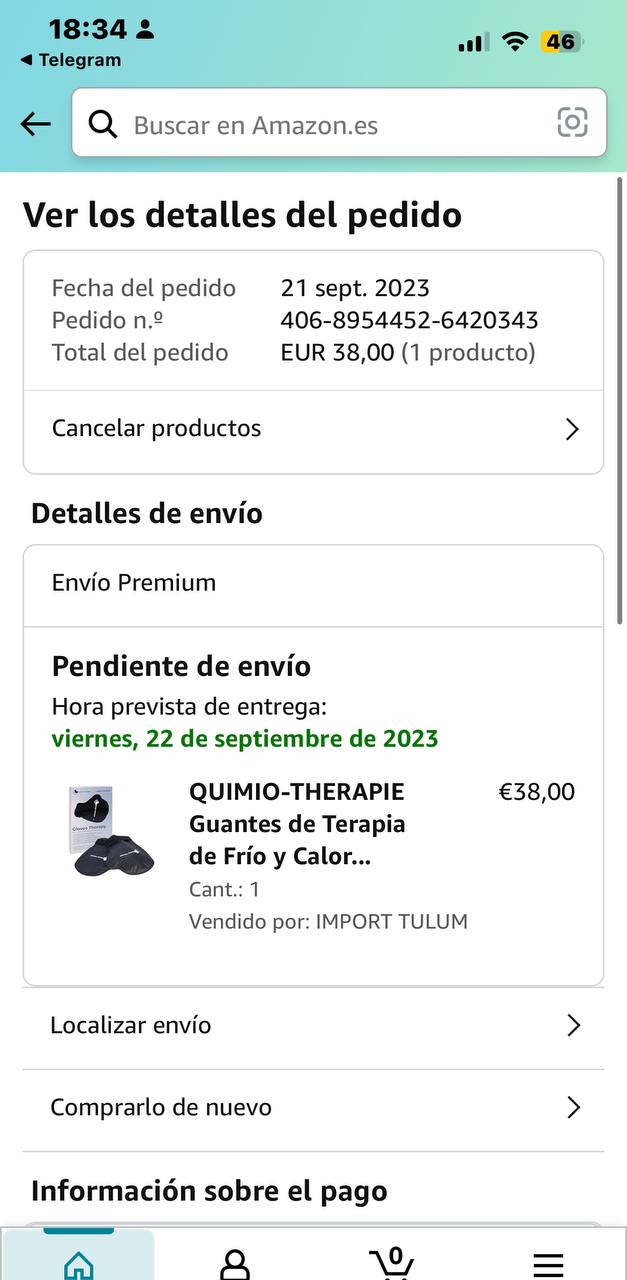Viewport: 627px width, 1280px height.
Task: Expand Localizar envío chevron
Action: pos(573,1025)
